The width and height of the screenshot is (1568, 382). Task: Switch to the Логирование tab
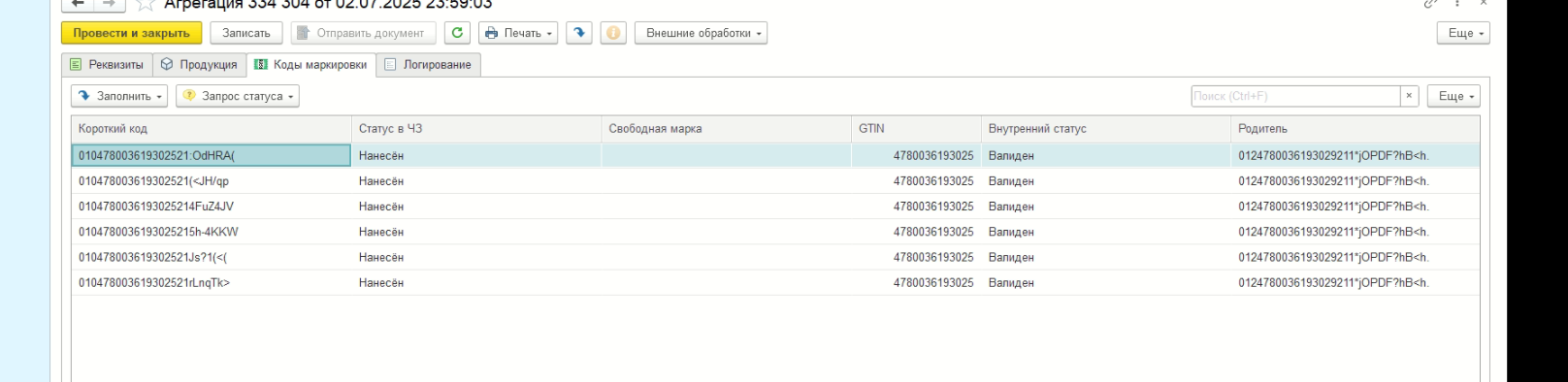[x=429, y=65]
